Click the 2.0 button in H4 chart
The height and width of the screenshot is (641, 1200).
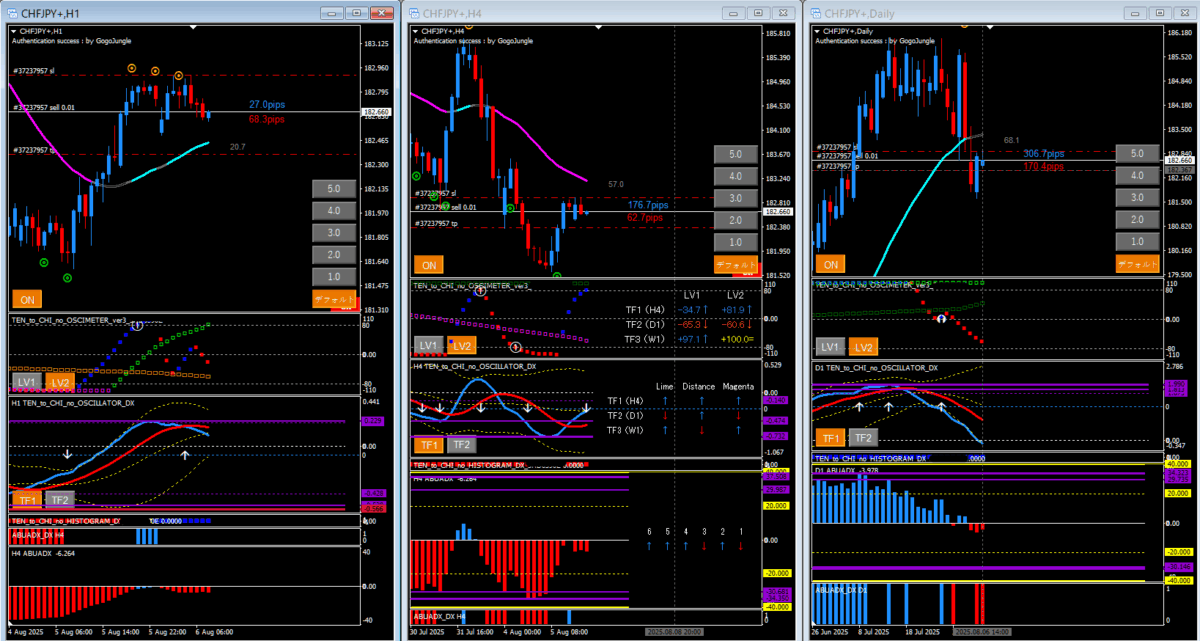click(736, 220)
